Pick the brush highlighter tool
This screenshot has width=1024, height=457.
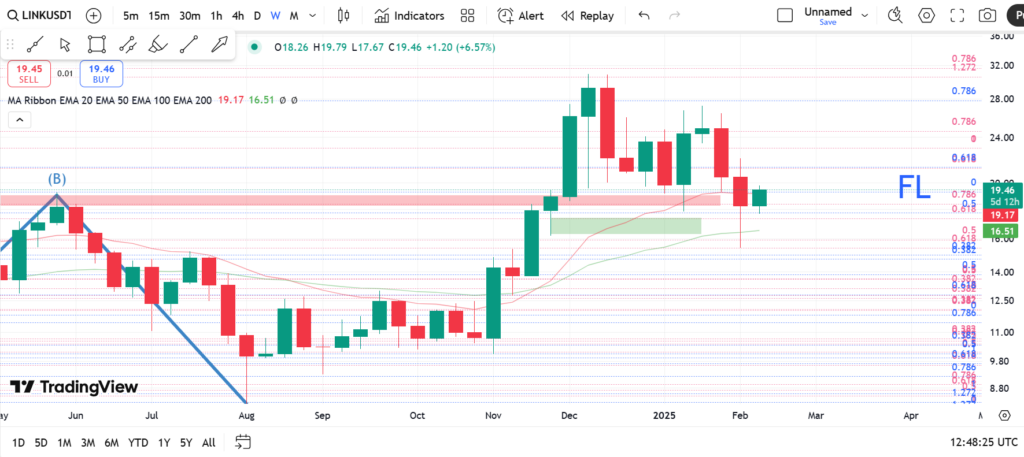[157, 44]
